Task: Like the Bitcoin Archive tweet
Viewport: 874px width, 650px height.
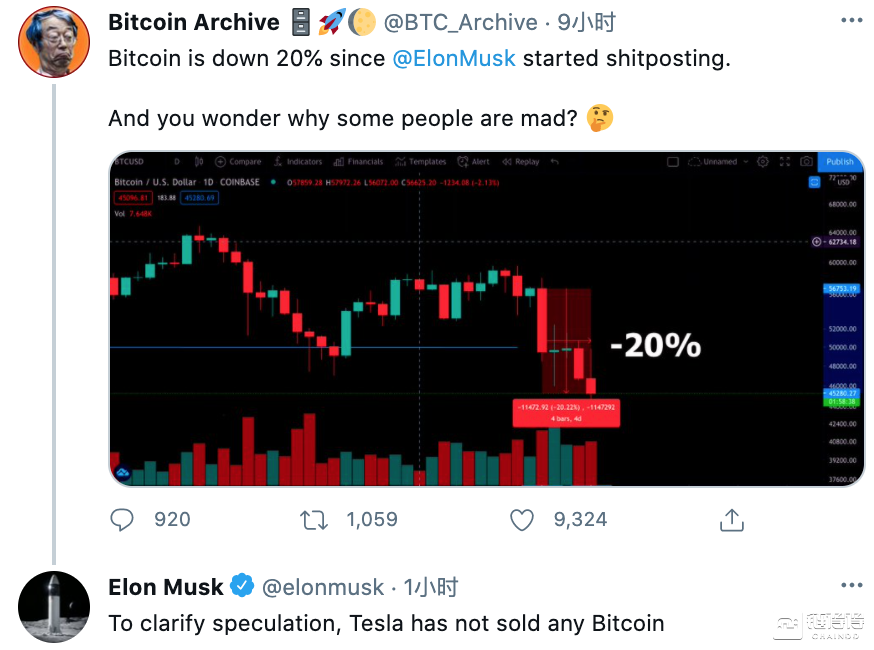Action: point(522,520)
